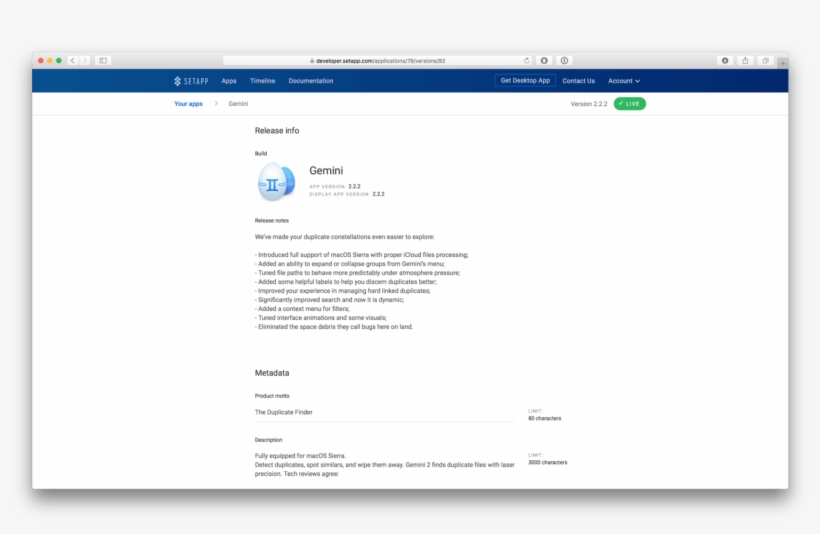
Task: Click the Setapp logo in the header
Action: click(191, 81)
